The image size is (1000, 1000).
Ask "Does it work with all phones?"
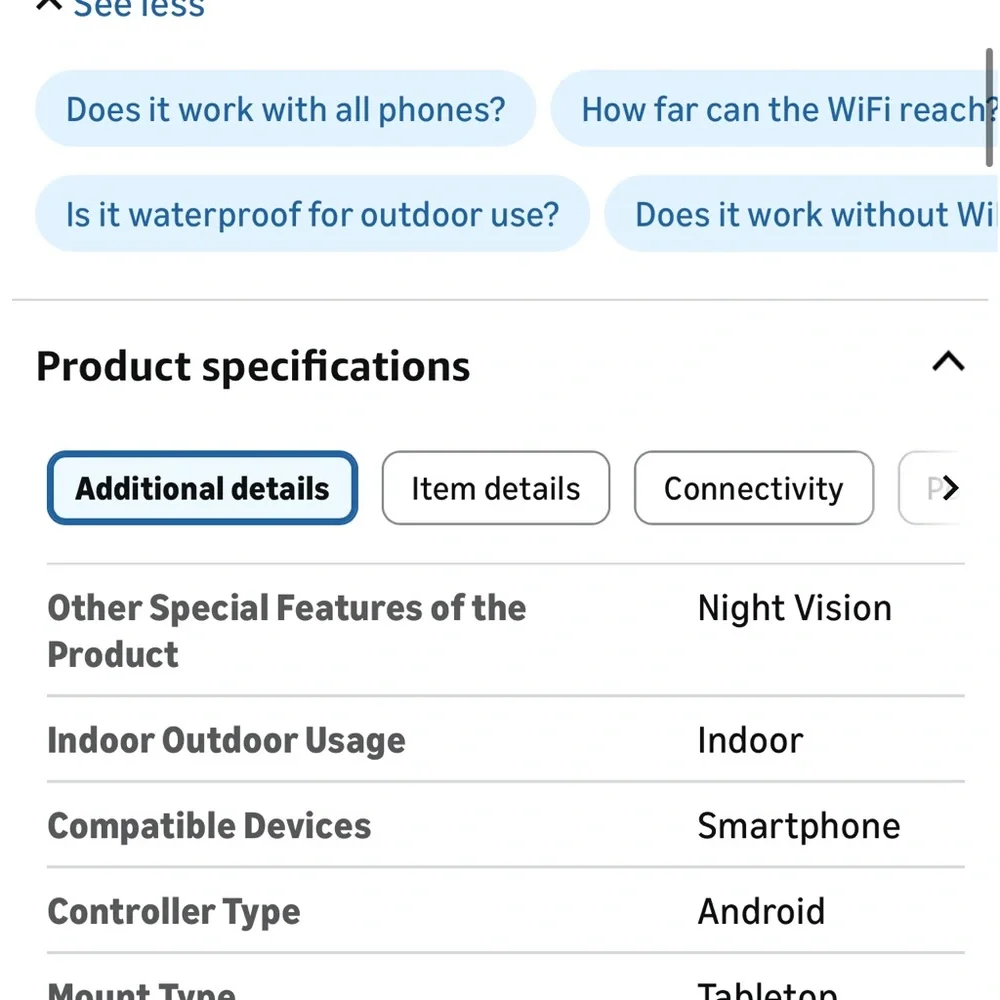(x=285, y=108)
